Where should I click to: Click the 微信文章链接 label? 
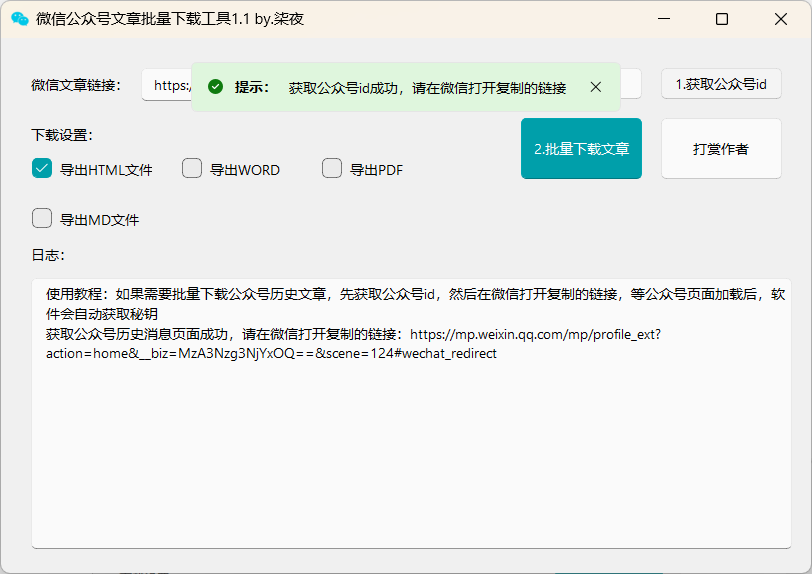[76, 85]
